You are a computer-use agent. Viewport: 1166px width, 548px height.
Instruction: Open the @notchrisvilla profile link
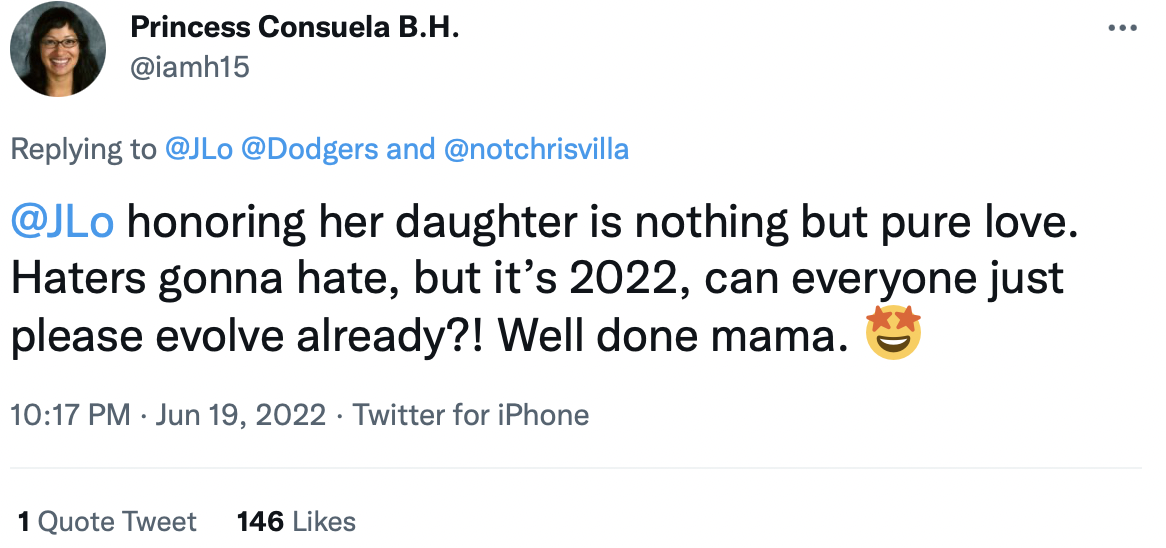(x=535, y=150)
